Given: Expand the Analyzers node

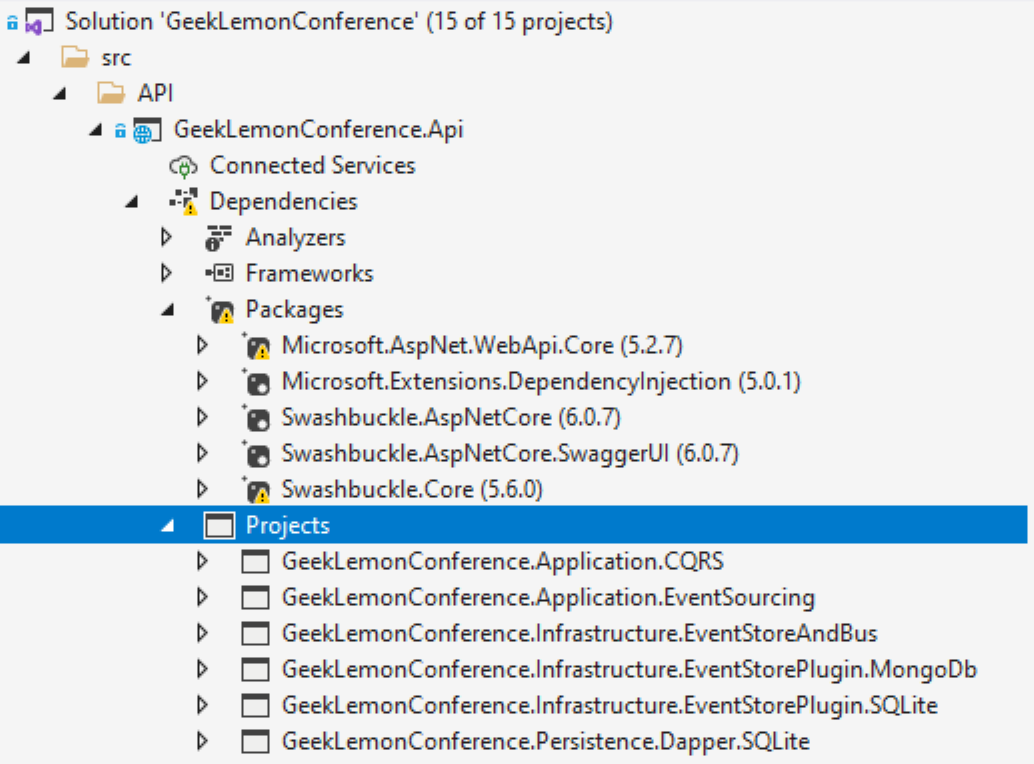Looking at the screenshot, I should point(166,237).
